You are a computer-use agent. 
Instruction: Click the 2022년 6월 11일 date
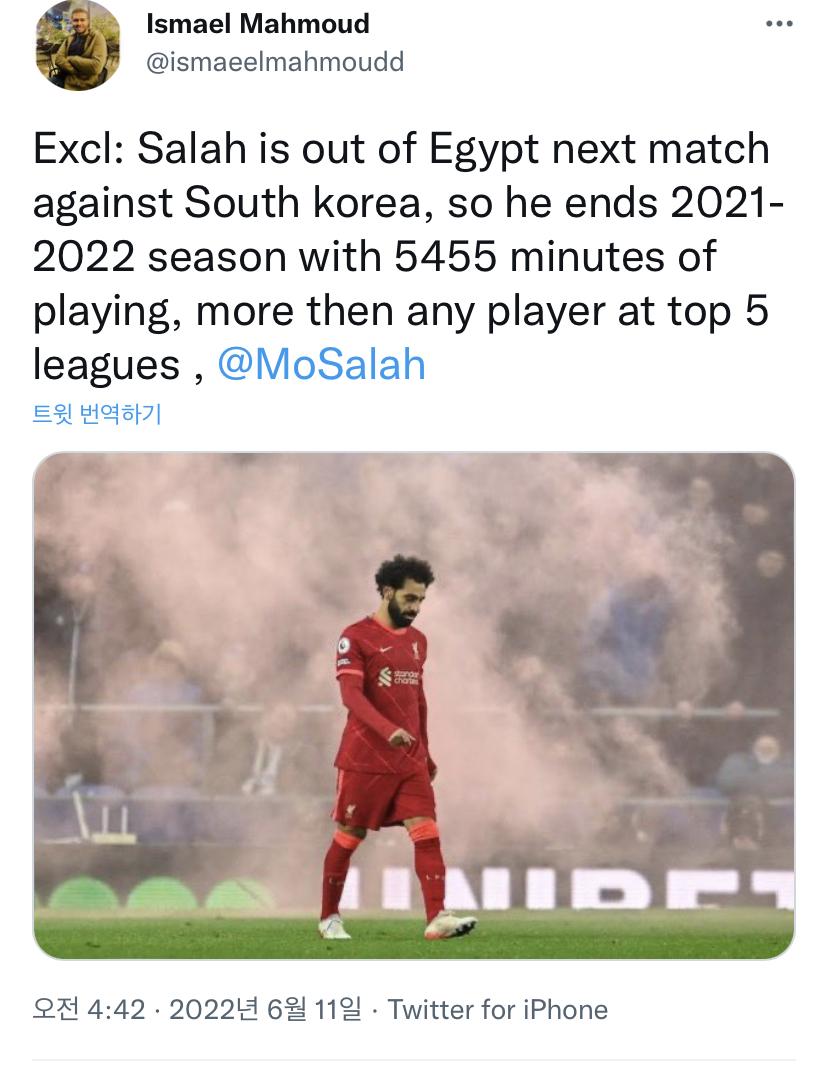265,1009
